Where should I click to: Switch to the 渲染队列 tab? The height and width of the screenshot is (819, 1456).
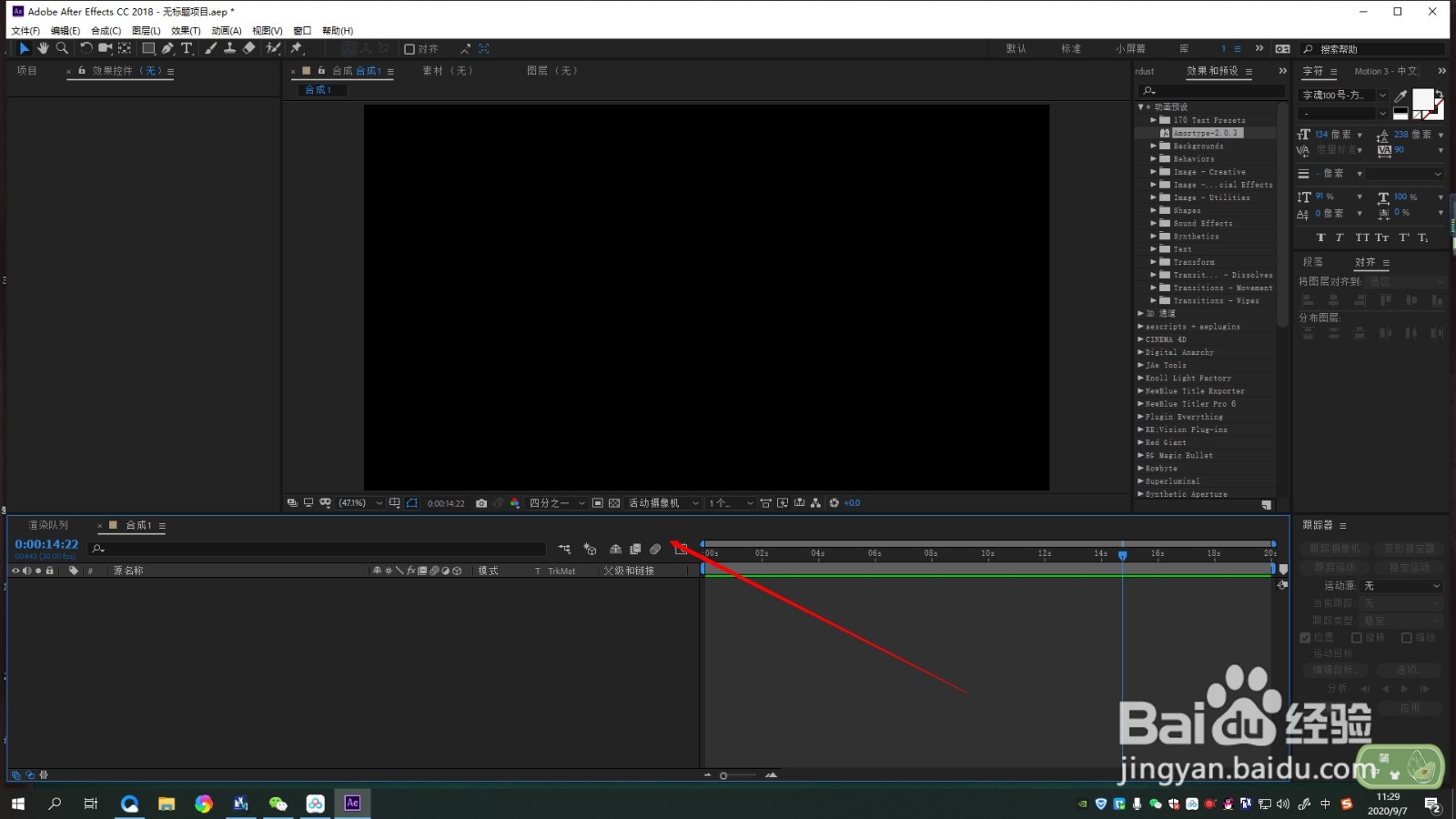48,525
